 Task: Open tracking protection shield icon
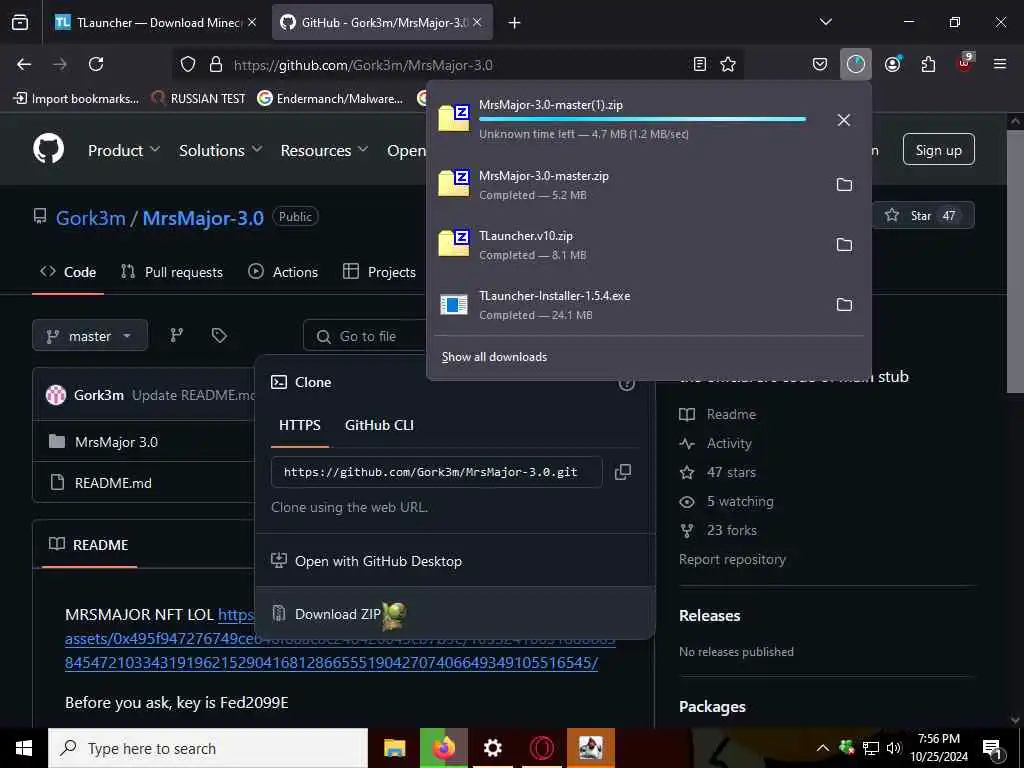[x=188, y=64]
